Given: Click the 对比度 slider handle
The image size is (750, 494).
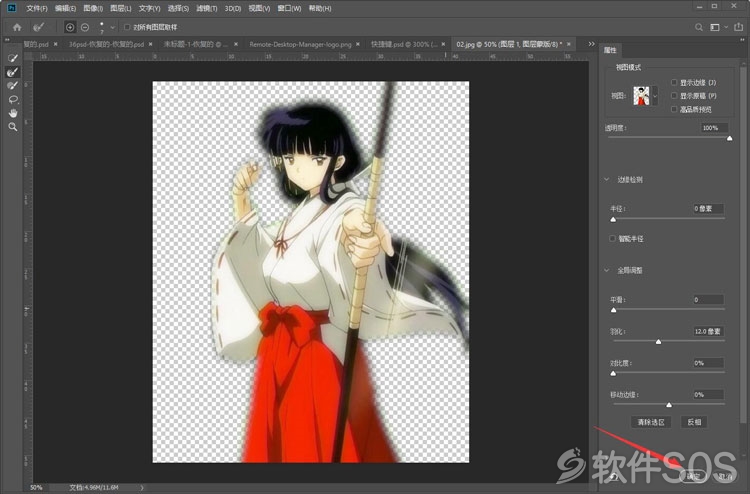Looking at the screenshot, I should click(613, 373).
